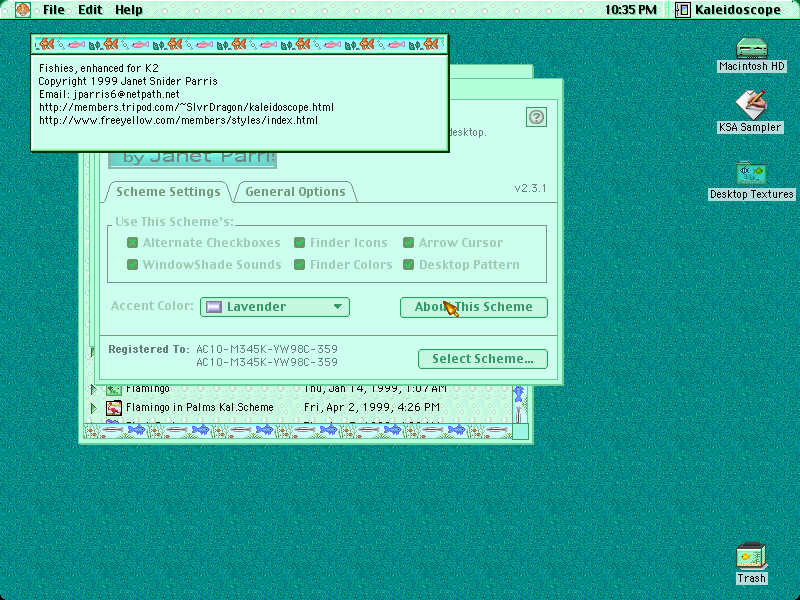The image size is (800, 600).
Task: Click the help question-mark button
Action: pos(536,117)
